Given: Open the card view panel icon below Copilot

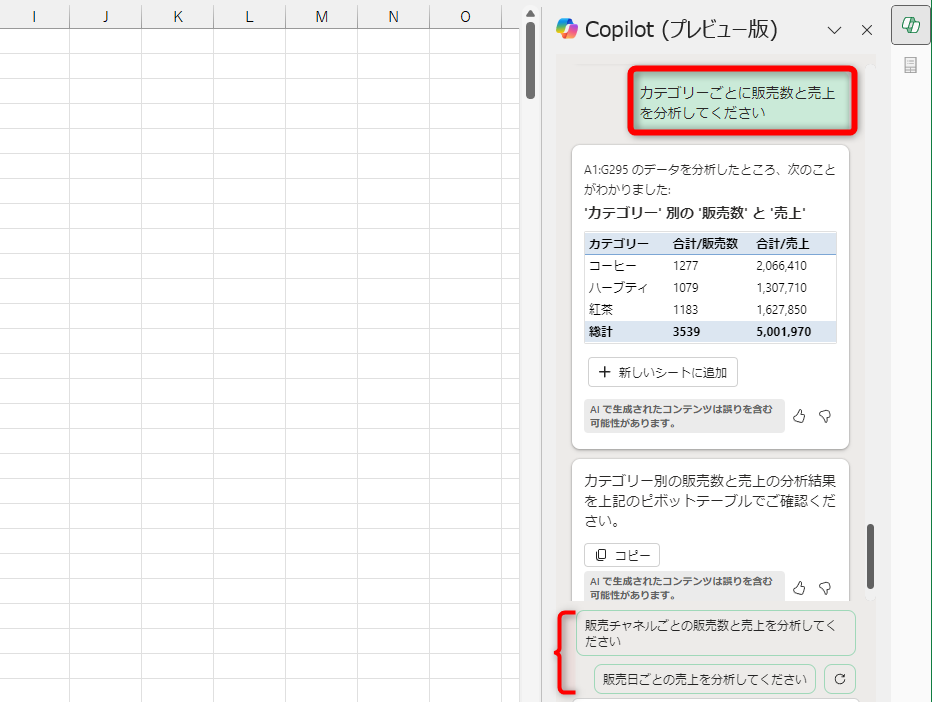Looking at the screenshot, I should [910, 64].
